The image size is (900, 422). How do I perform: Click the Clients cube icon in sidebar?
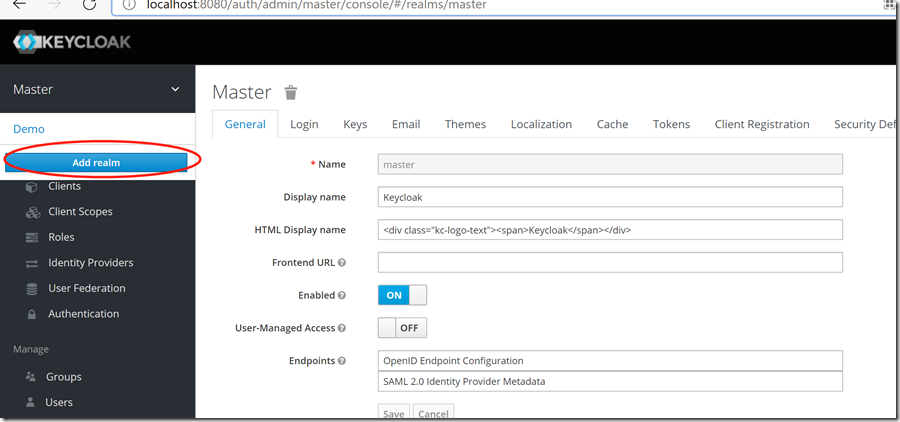point(32,187)
